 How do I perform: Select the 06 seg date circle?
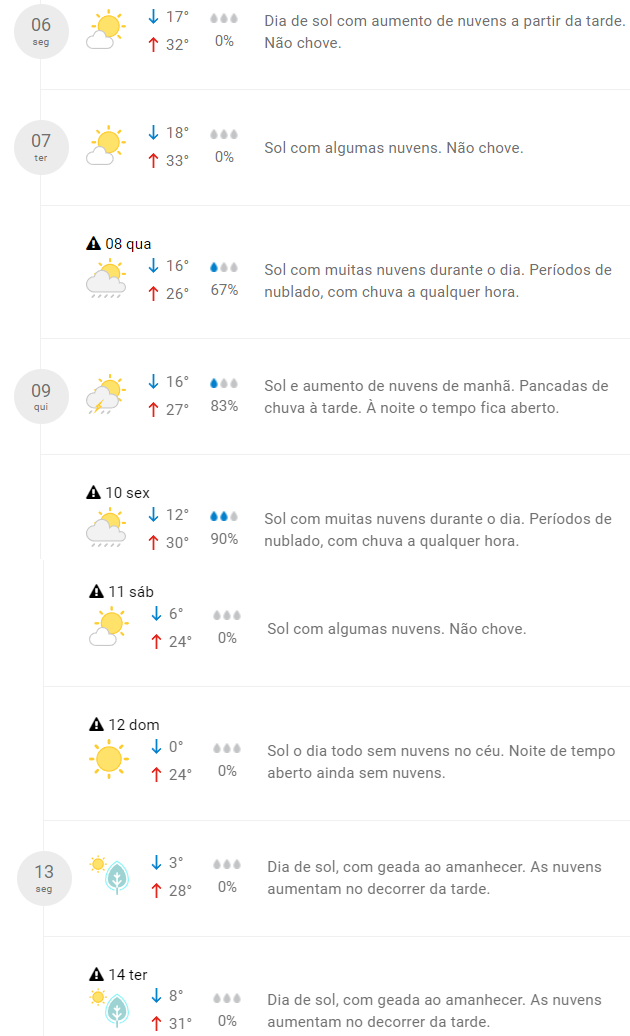(x=40, y=31)
